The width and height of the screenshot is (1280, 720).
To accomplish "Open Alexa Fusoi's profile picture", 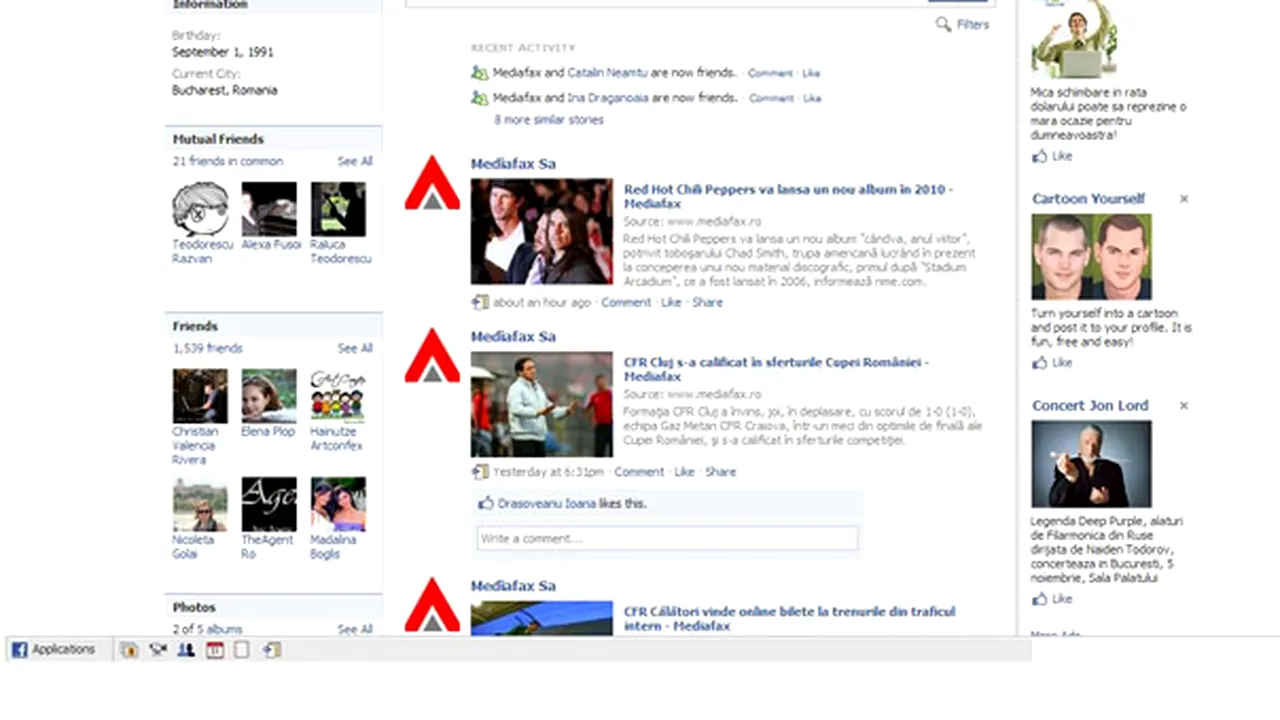I will tap(269, 209).
